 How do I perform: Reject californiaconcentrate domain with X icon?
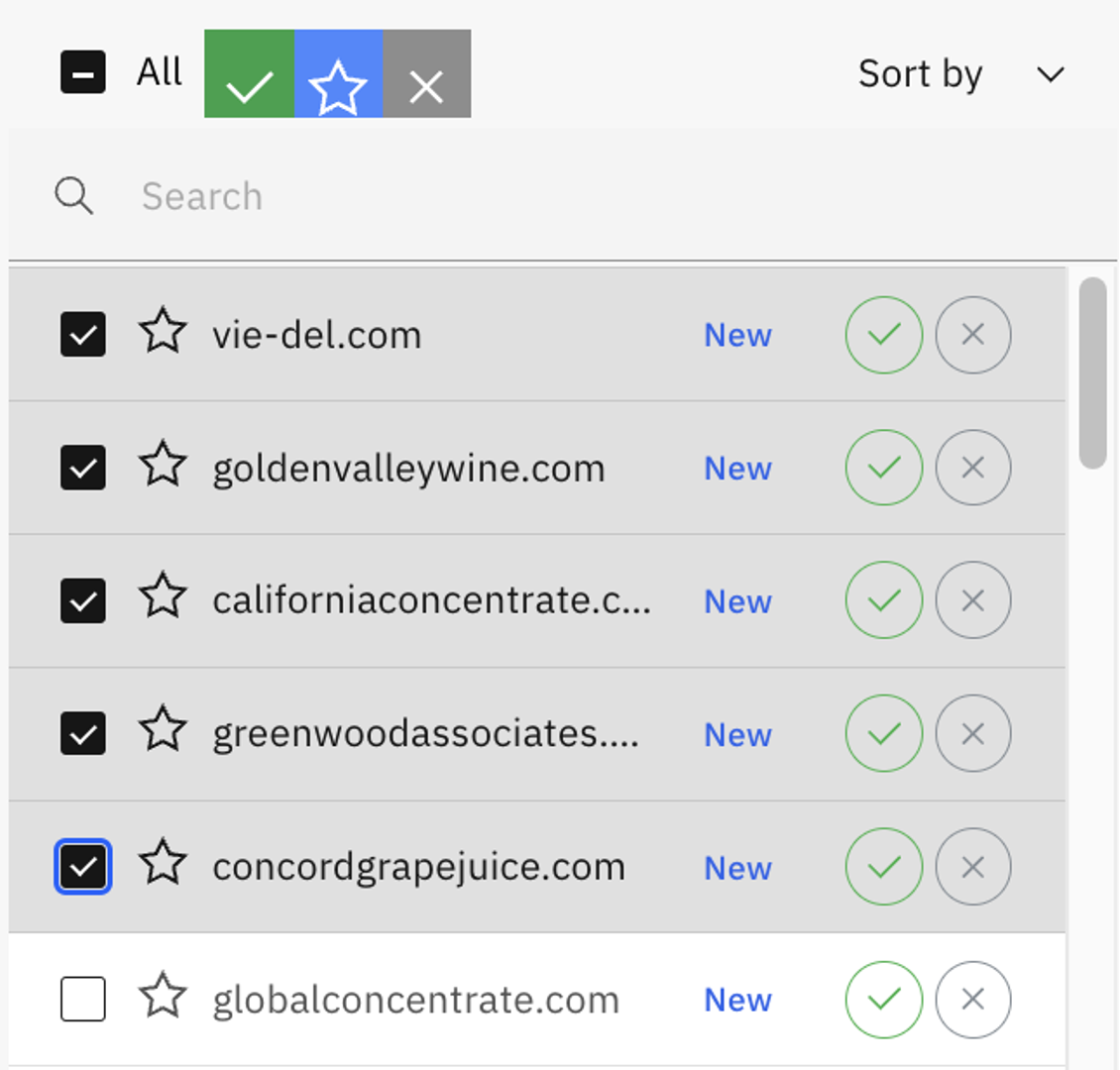click(x=973, y=600)
